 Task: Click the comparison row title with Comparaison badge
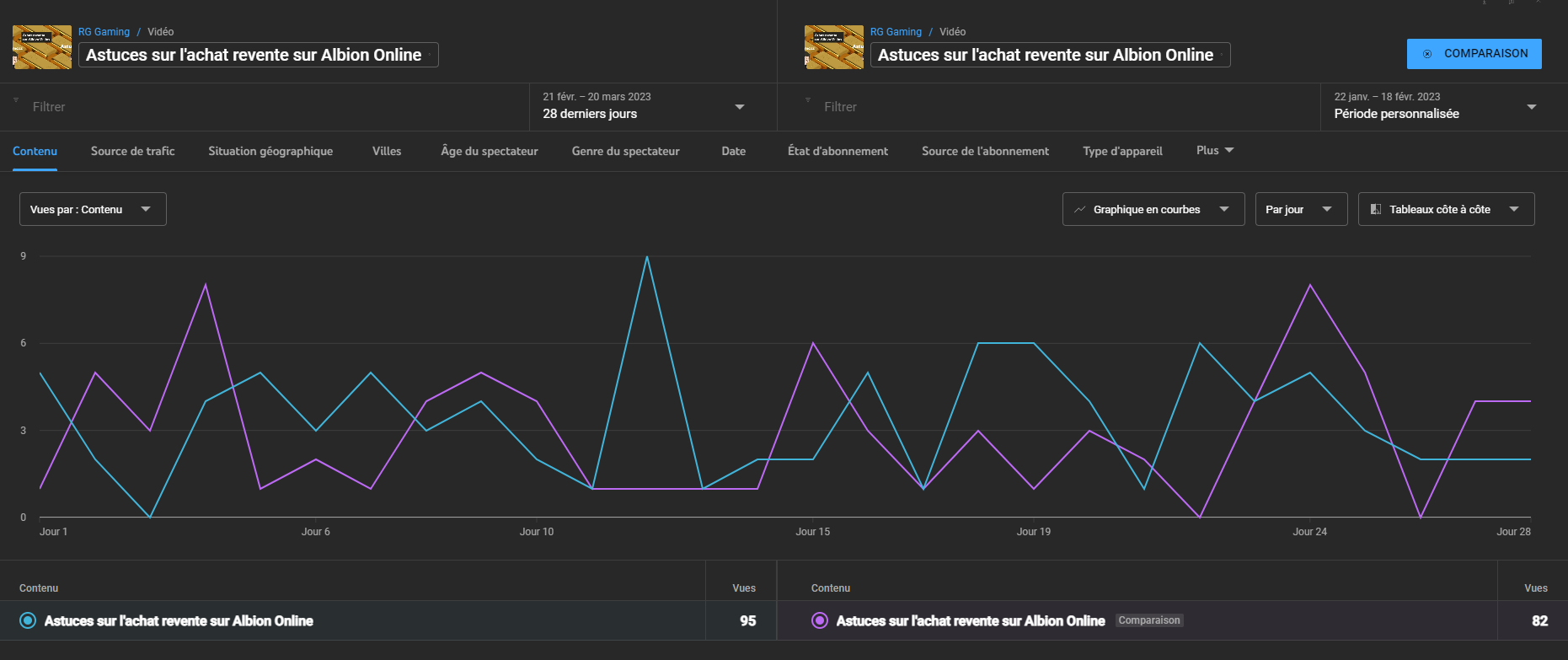point(971,621)
